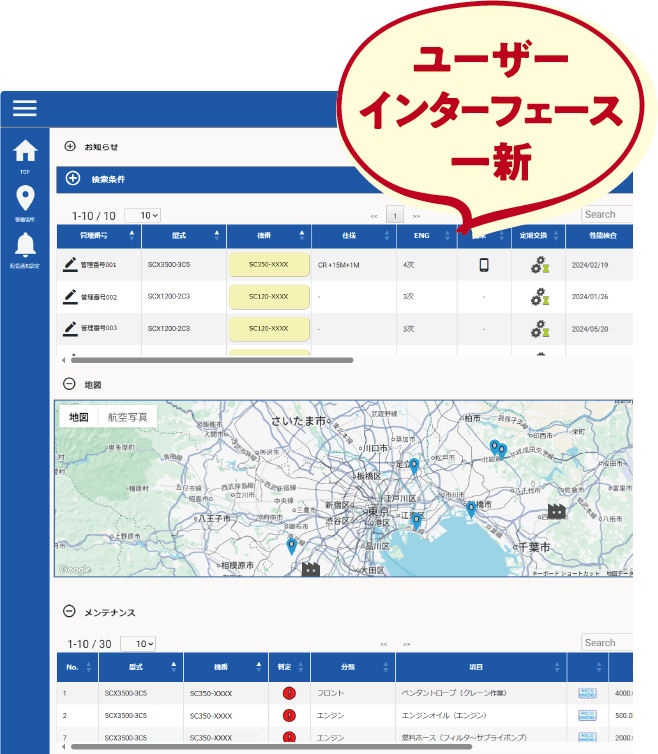This screenshot has height=754, width=658.
Task: Select ペンダントロープ (クレーン作業) item
Action: coord(454,693)
